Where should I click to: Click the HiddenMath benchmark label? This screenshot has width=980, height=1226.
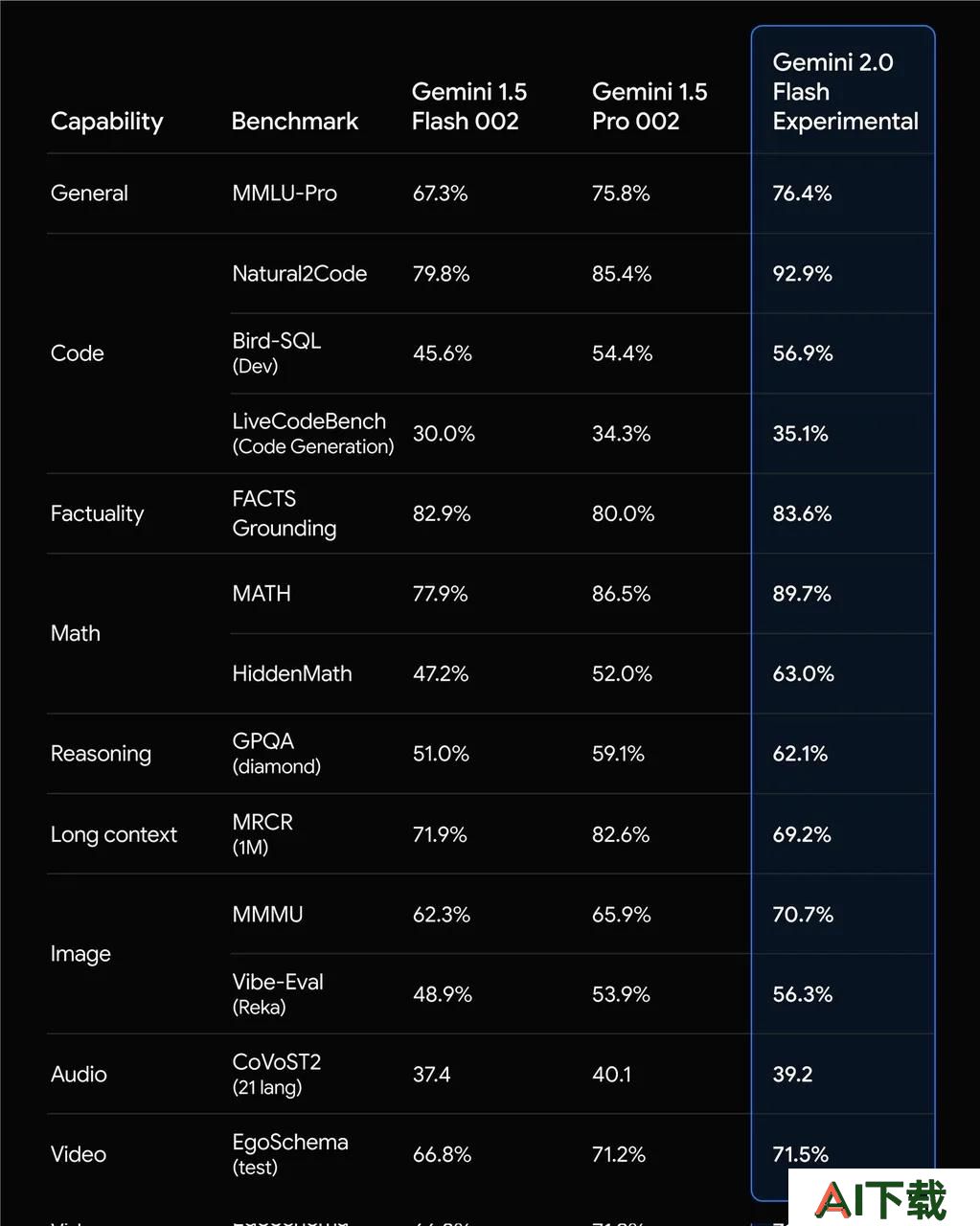point(292,673)
